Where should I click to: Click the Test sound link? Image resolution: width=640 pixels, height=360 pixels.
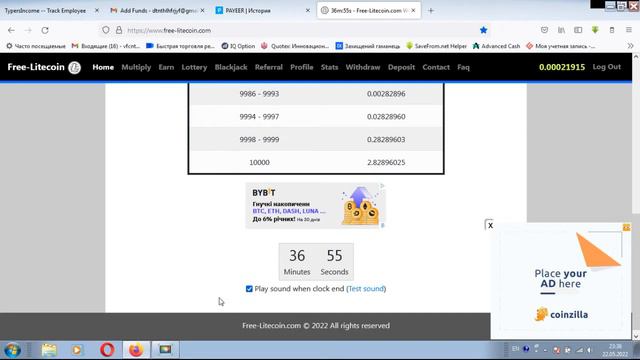point(366,289)
